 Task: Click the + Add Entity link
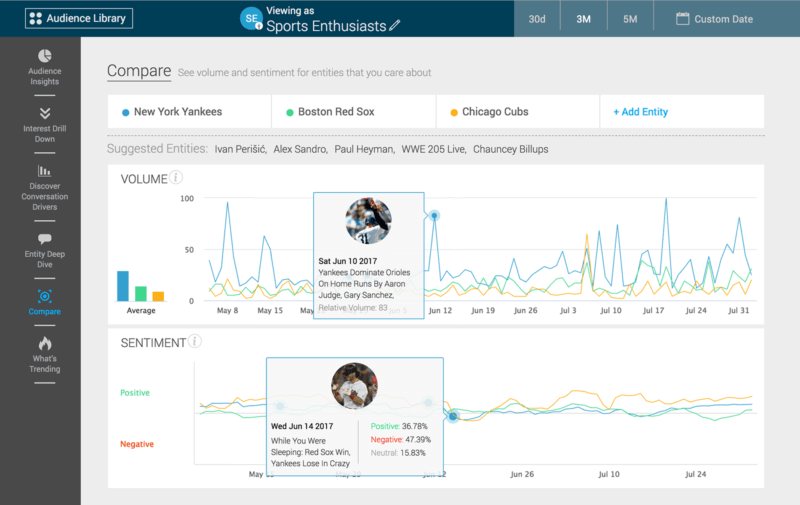pyautogui.click(x=641, y=112)
